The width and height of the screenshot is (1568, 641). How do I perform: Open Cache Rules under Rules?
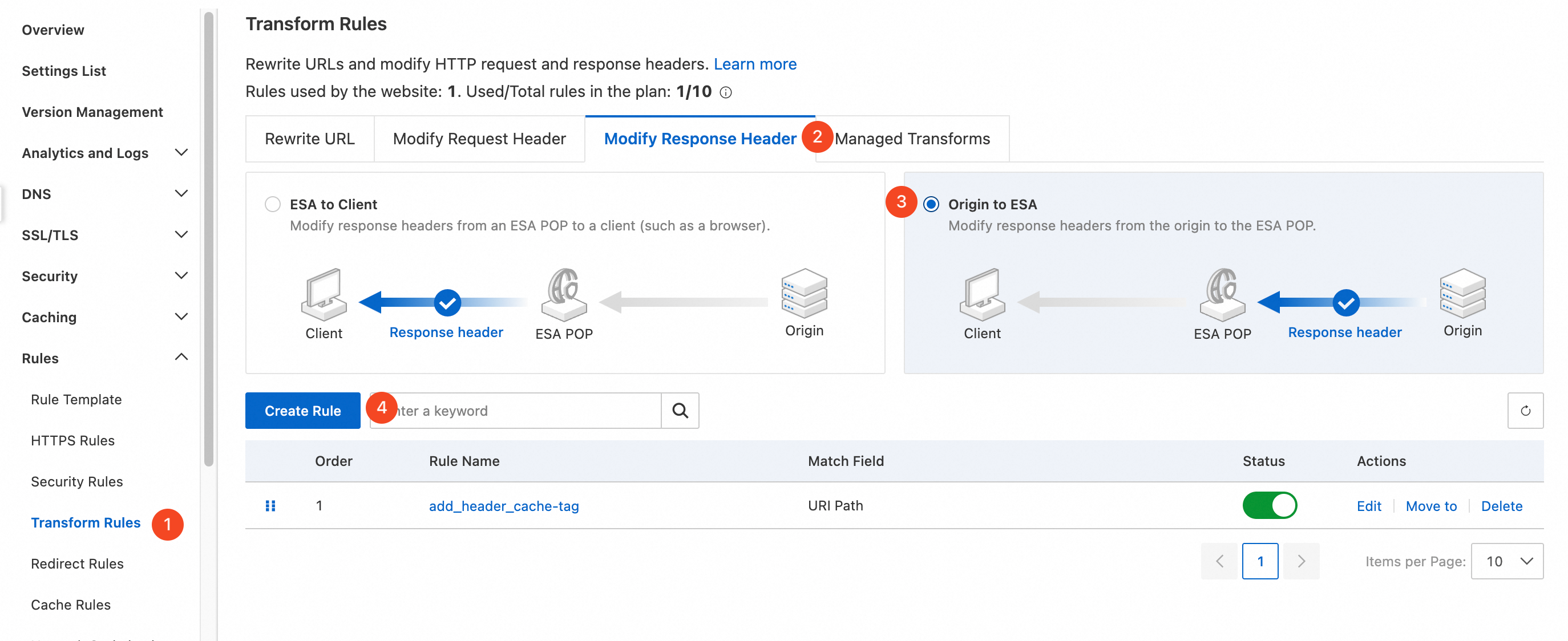pyautogui.click(x=71, y=605)
